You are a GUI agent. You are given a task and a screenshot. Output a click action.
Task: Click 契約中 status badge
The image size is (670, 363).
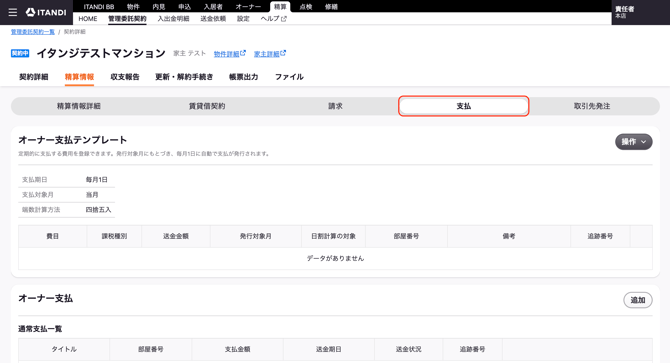(x=20, y=53)
